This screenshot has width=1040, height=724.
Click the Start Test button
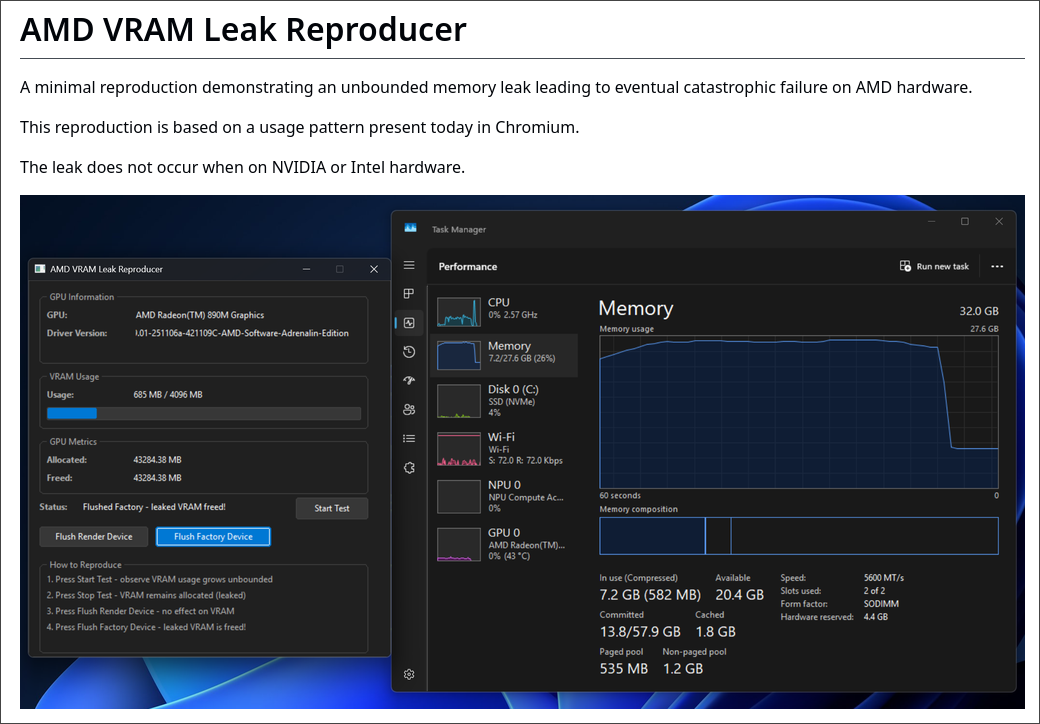point(332,509)
